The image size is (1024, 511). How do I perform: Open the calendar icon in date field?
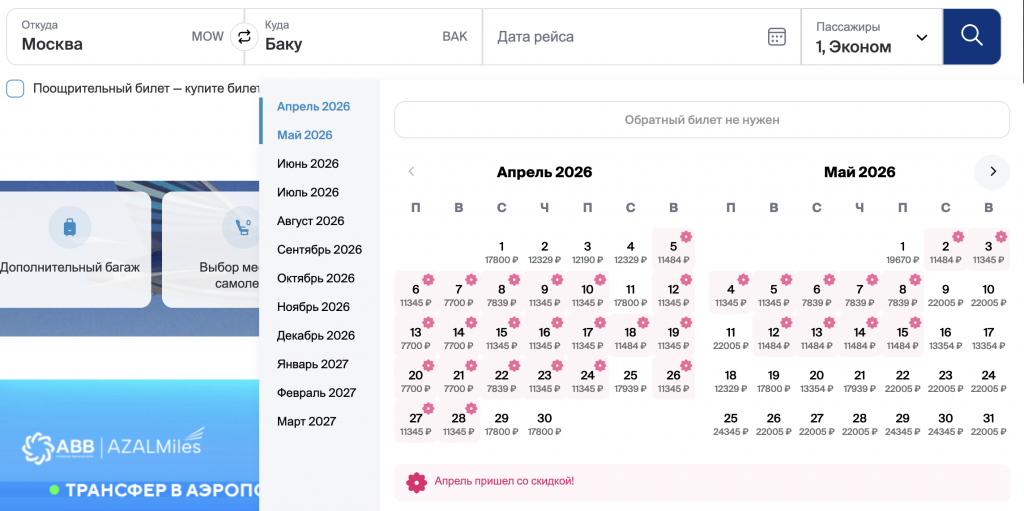point(777,37)
